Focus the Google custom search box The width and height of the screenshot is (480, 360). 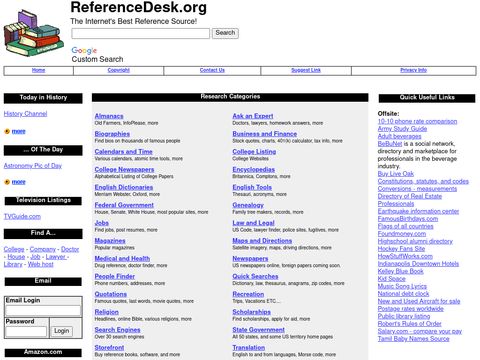140,33
